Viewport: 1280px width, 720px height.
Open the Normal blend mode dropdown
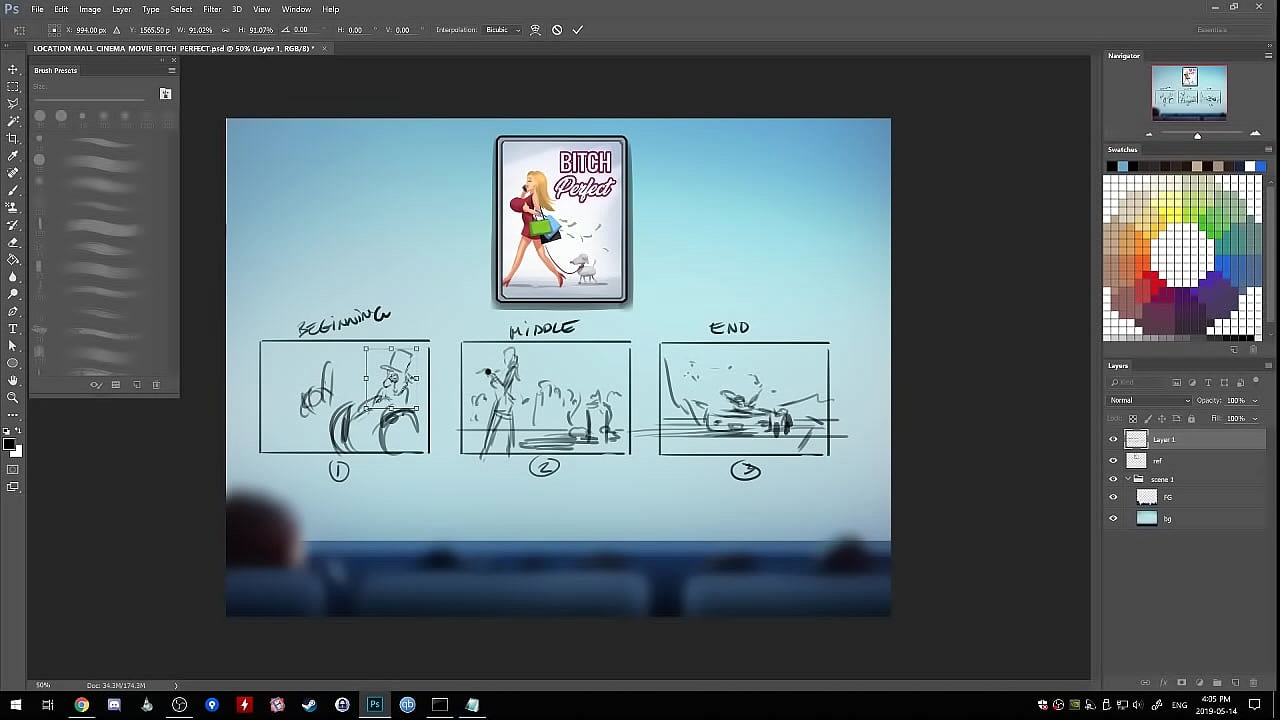point(1150,401)
